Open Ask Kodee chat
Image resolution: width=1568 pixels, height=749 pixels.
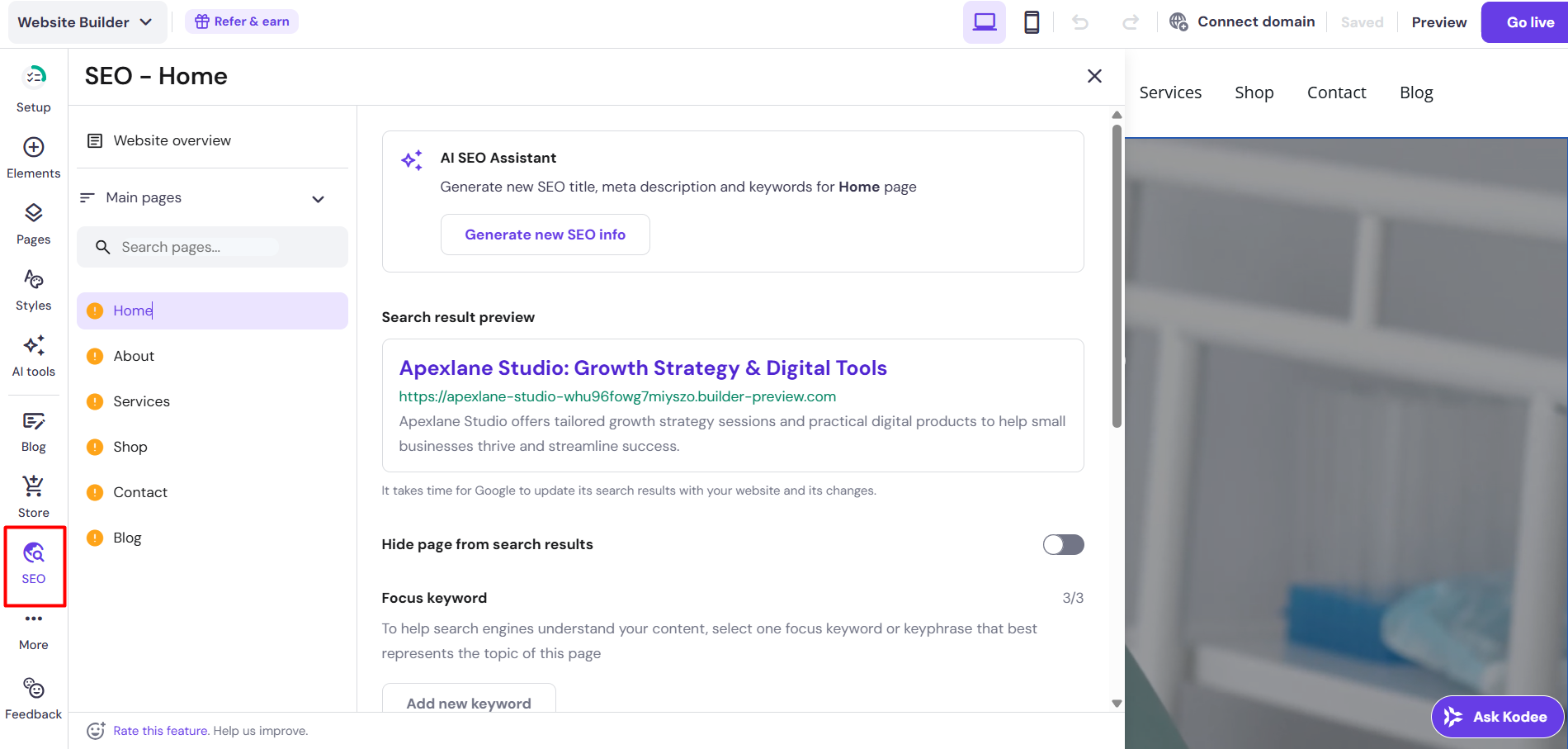pyautogui.click(x=1497, y=717)
